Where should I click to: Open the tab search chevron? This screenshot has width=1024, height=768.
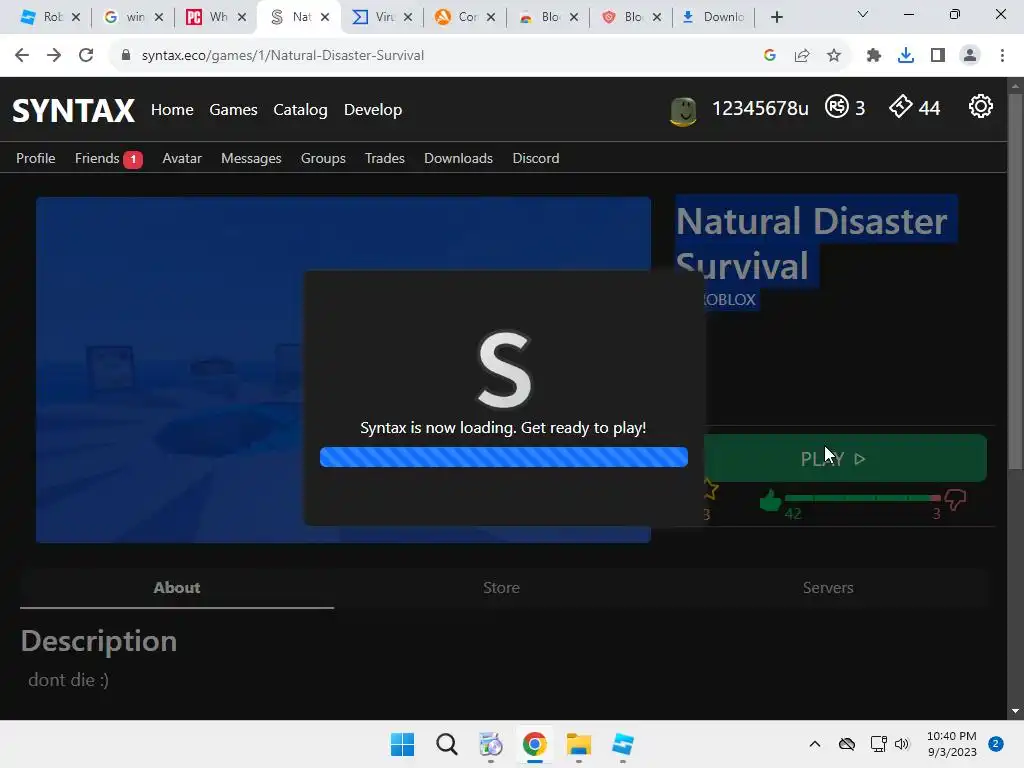pyautogui.click(x=863, y=14)
